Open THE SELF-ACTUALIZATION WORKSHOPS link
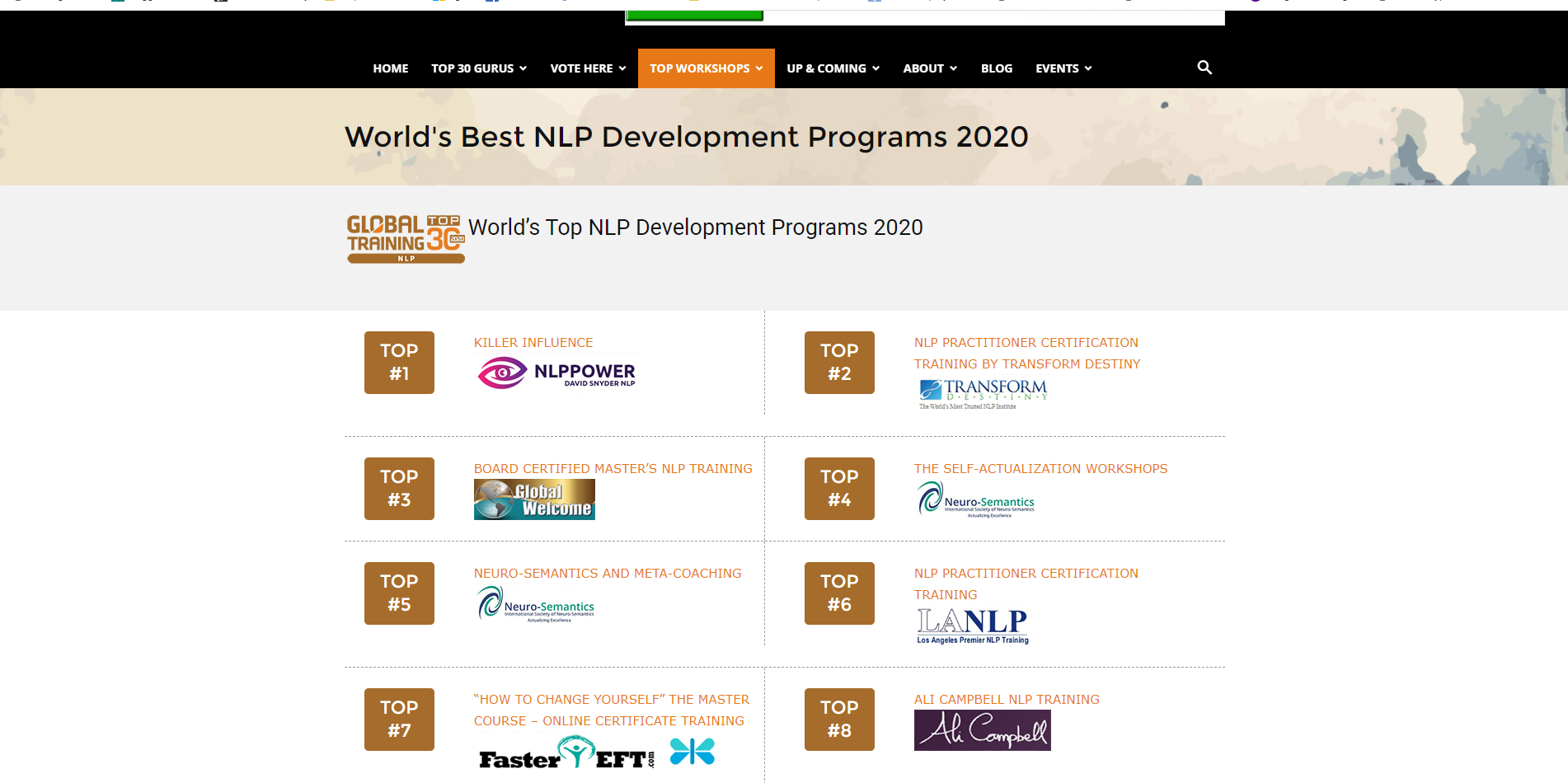This screenshot has width=1568, height=783. pos(1041,469)
